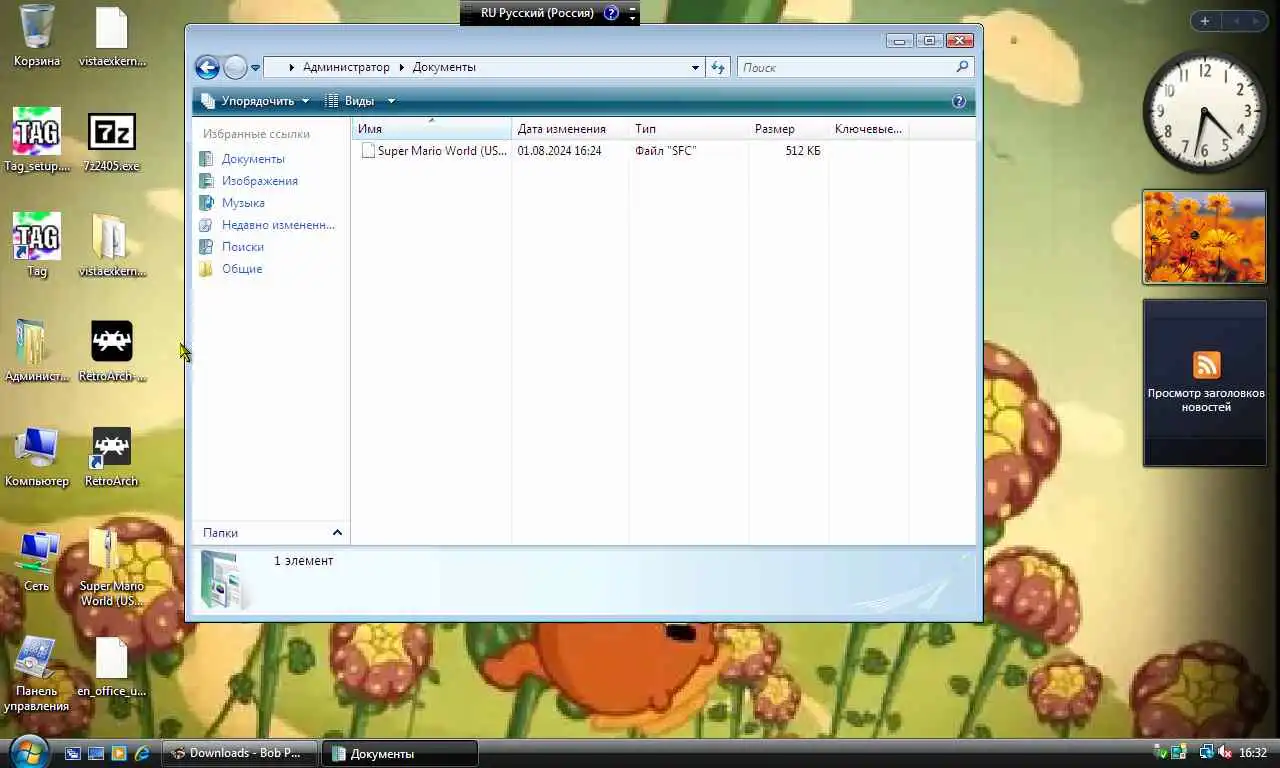Refresh the Документы folder view
The width and height of the screenshot is (1280, 768).
(718, 67)
